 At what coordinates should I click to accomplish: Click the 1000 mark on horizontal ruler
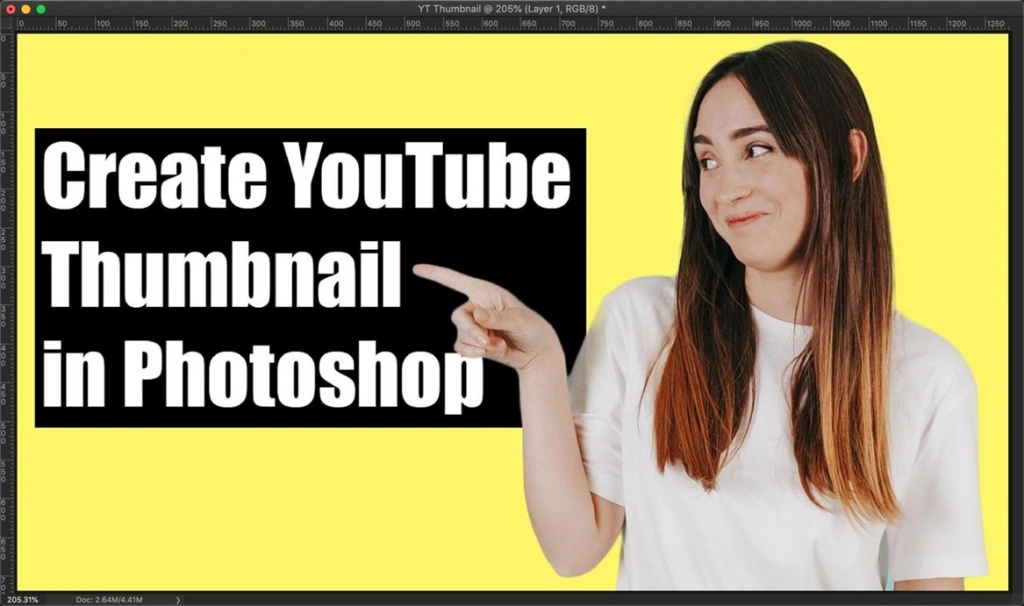coord(801,24)
